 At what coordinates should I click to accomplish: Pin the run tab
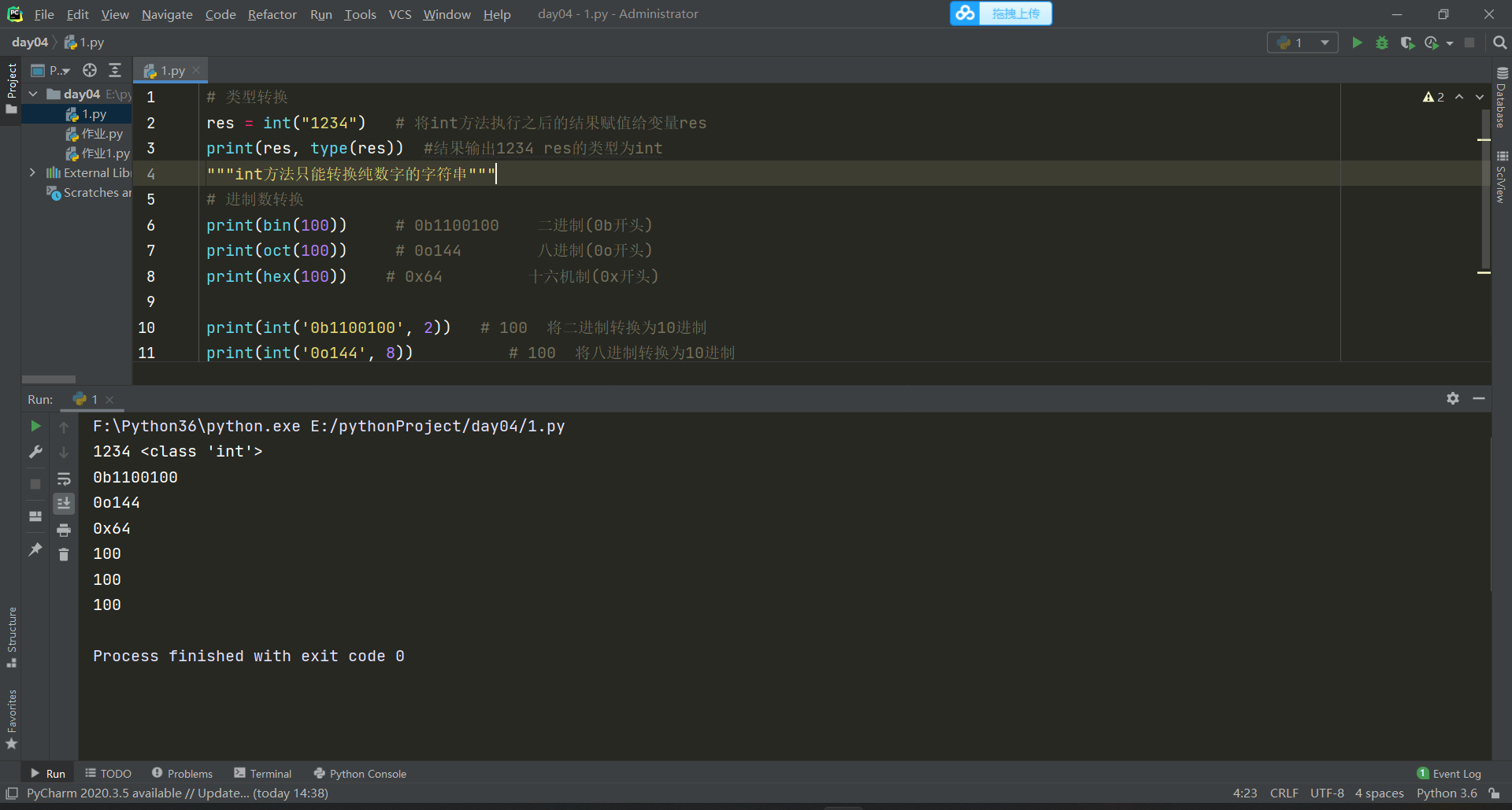point(35,549)
